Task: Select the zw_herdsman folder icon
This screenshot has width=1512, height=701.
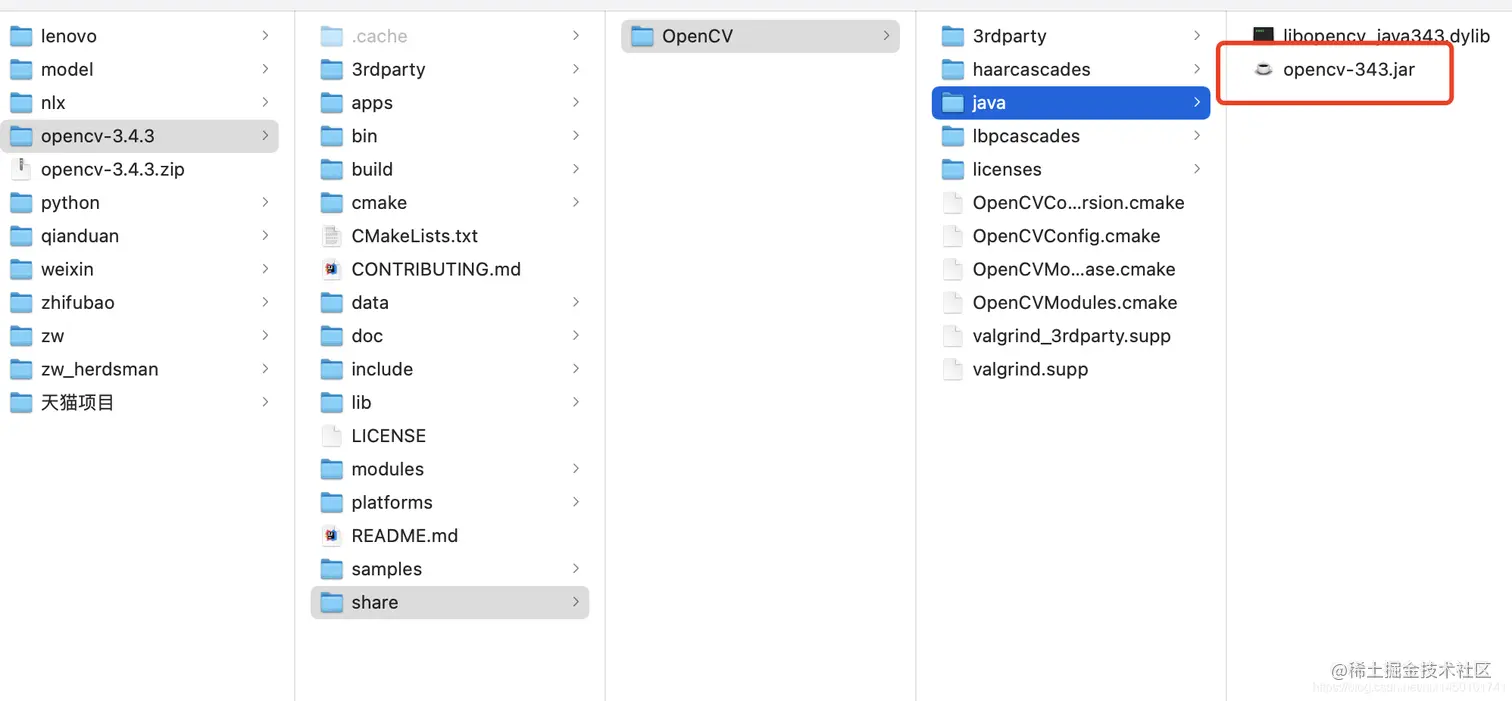Action: (x=21, y=369)
